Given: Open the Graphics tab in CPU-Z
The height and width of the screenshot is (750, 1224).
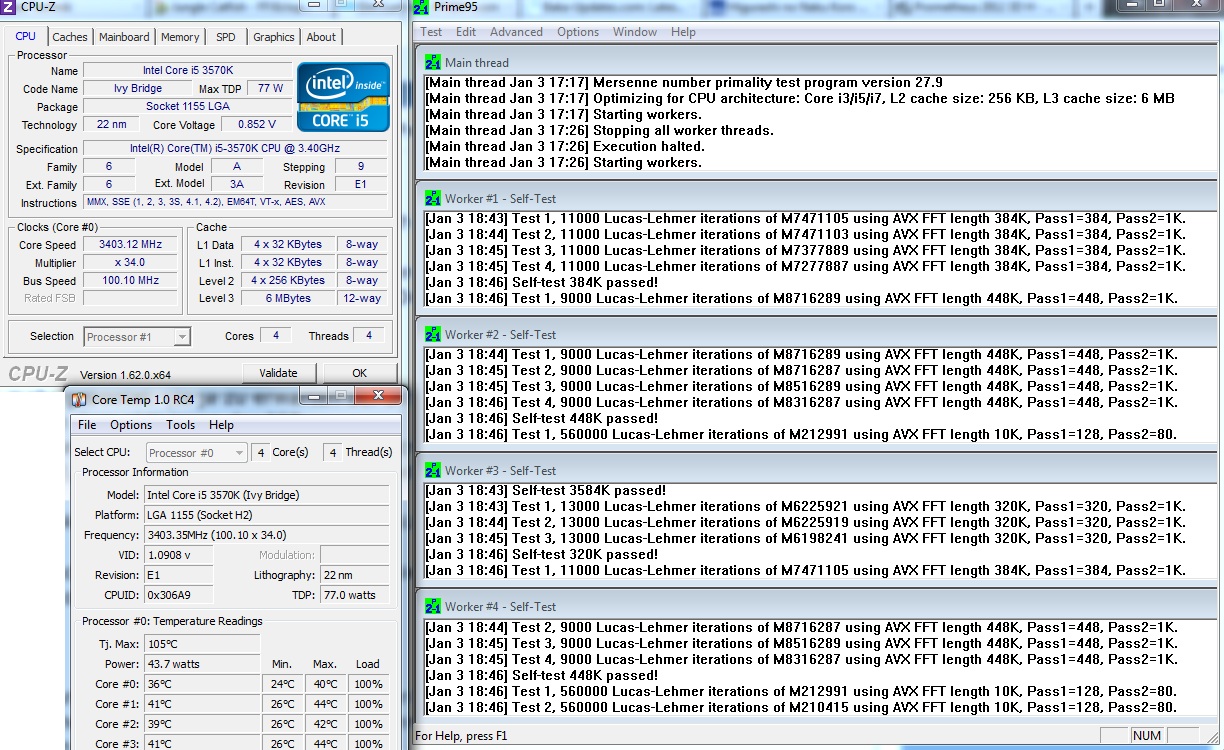Looking at the screenshot, I should point(274,37).
